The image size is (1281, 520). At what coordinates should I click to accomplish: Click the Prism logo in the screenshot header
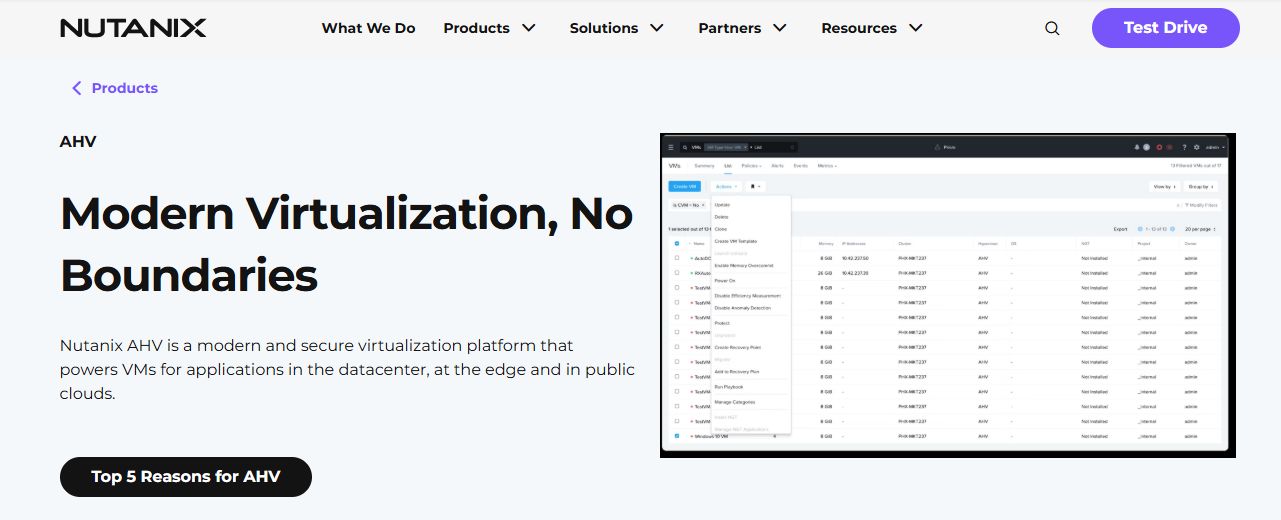pos(944,147)
